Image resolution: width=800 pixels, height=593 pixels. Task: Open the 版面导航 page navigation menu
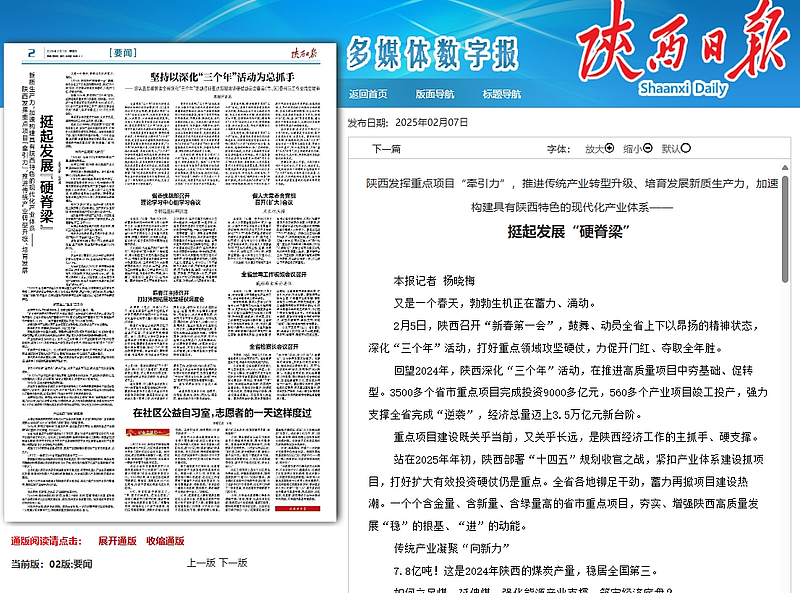pyautogui.click(x=435, y=95)
